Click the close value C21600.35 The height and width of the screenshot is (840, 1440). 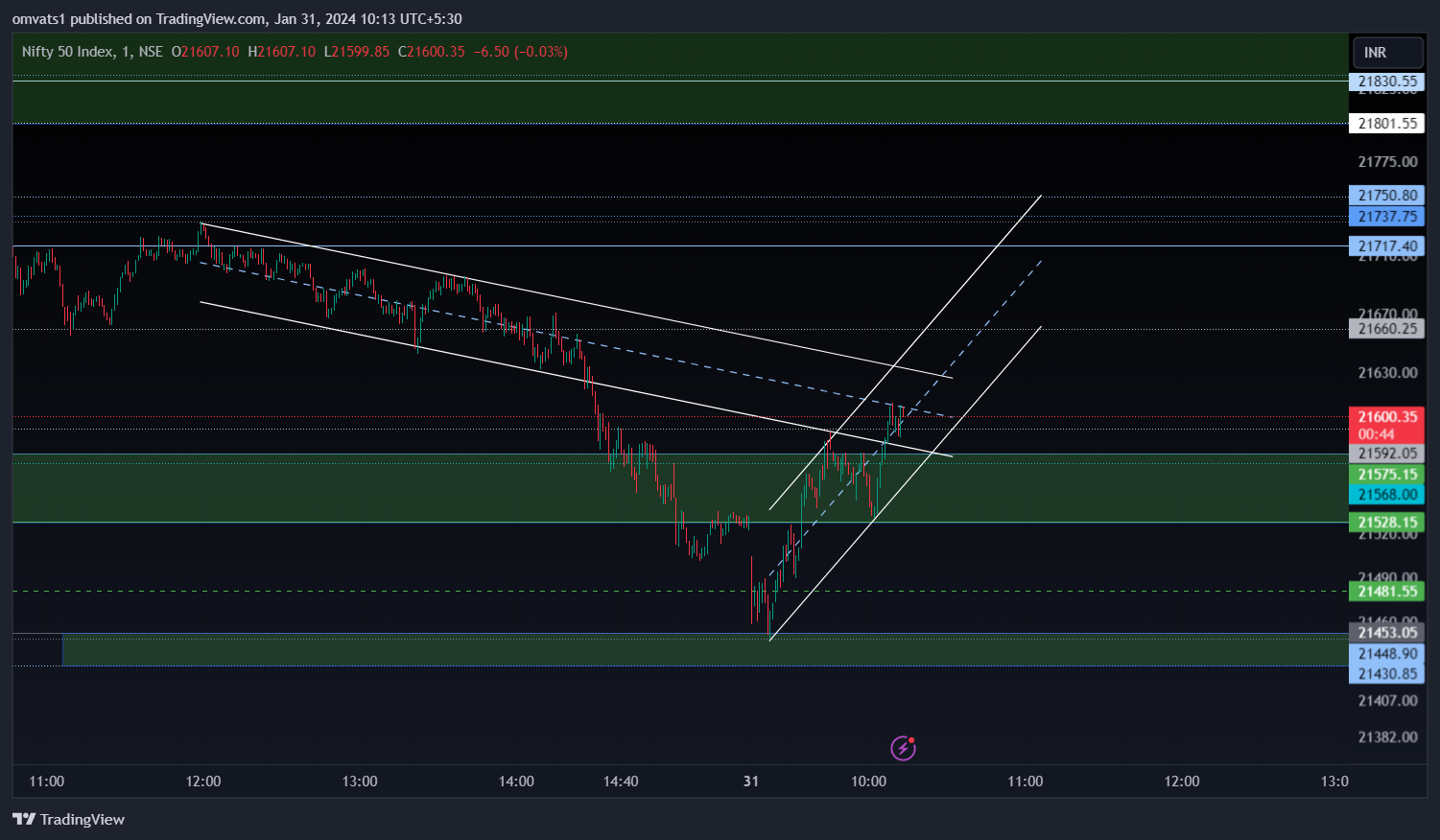pos(432,52)
